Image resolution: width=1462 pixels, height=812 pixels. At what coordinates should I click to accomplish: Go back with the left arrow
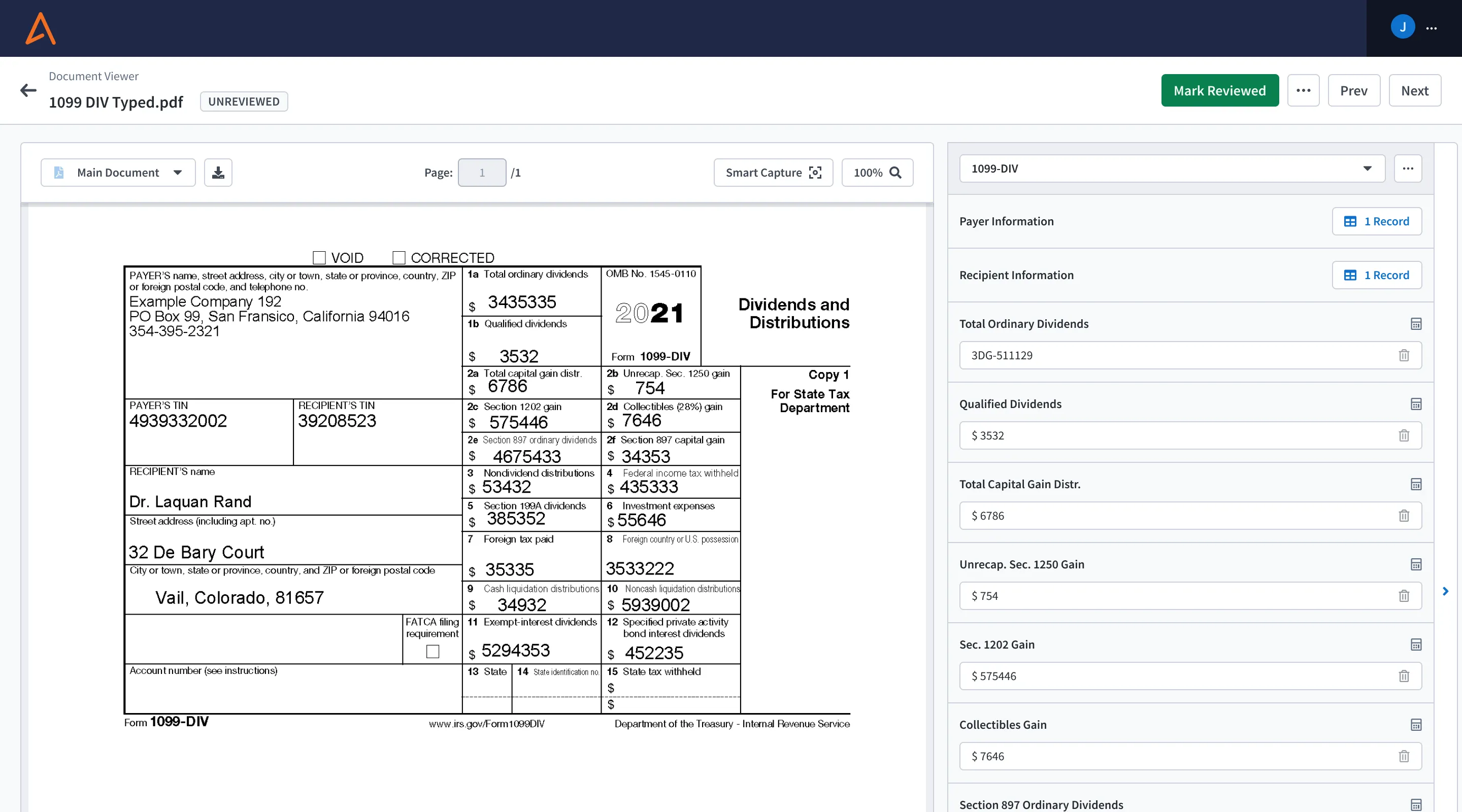click(28, 90)
